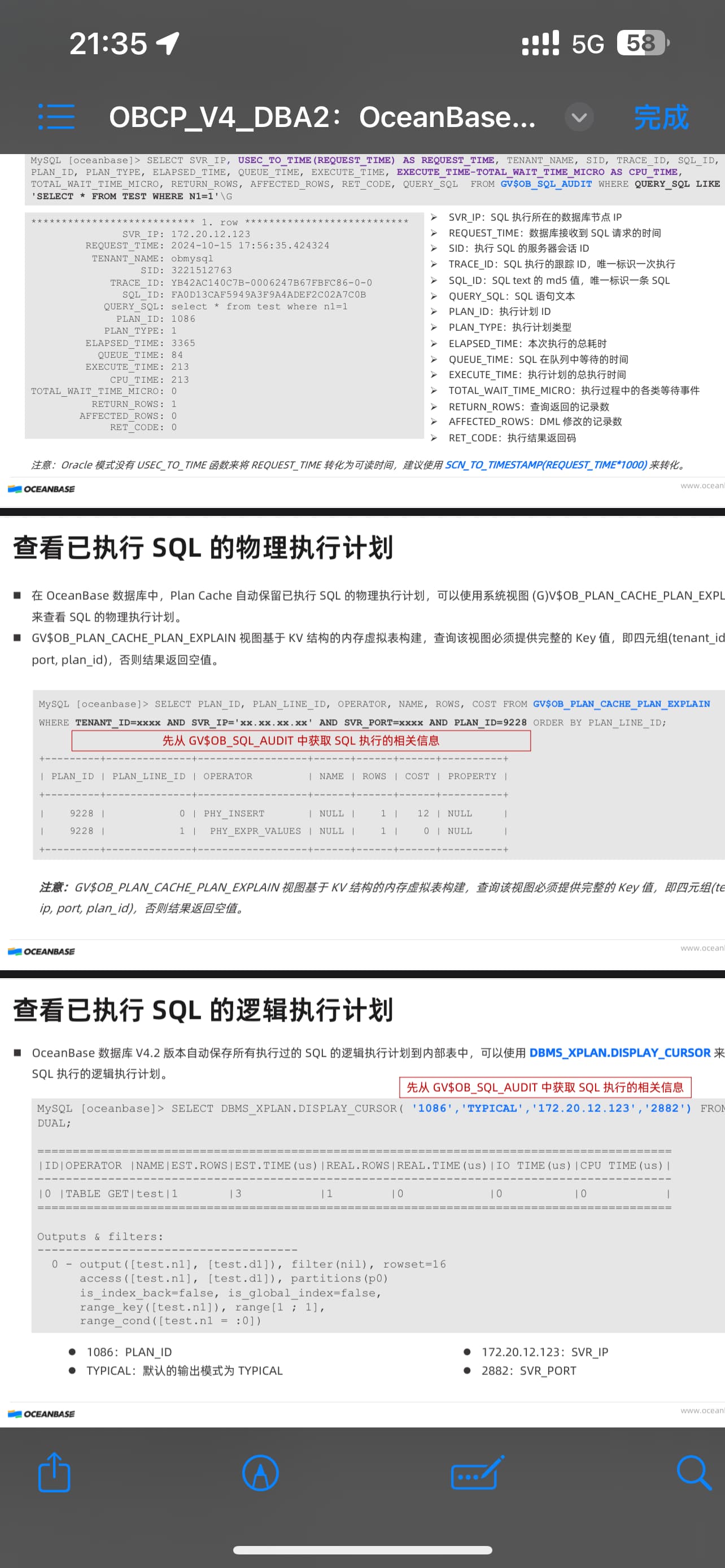Tap the GV$OB_PLAN_CACHE_PLAN_EXPLAIN blue text in query
The width and height of the screenshot is (725, 1568).
pyautogui.click(x=621, y=704)
